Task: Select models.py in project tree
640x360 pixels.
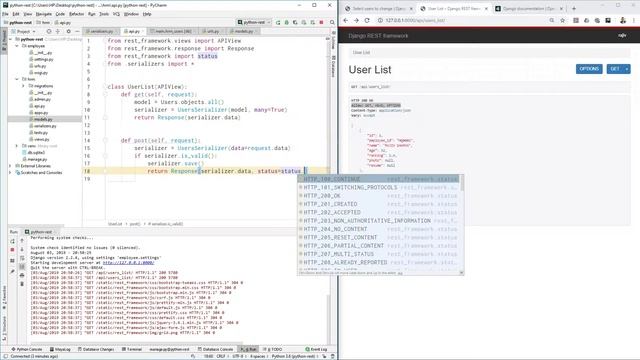Action: [43, 119]
